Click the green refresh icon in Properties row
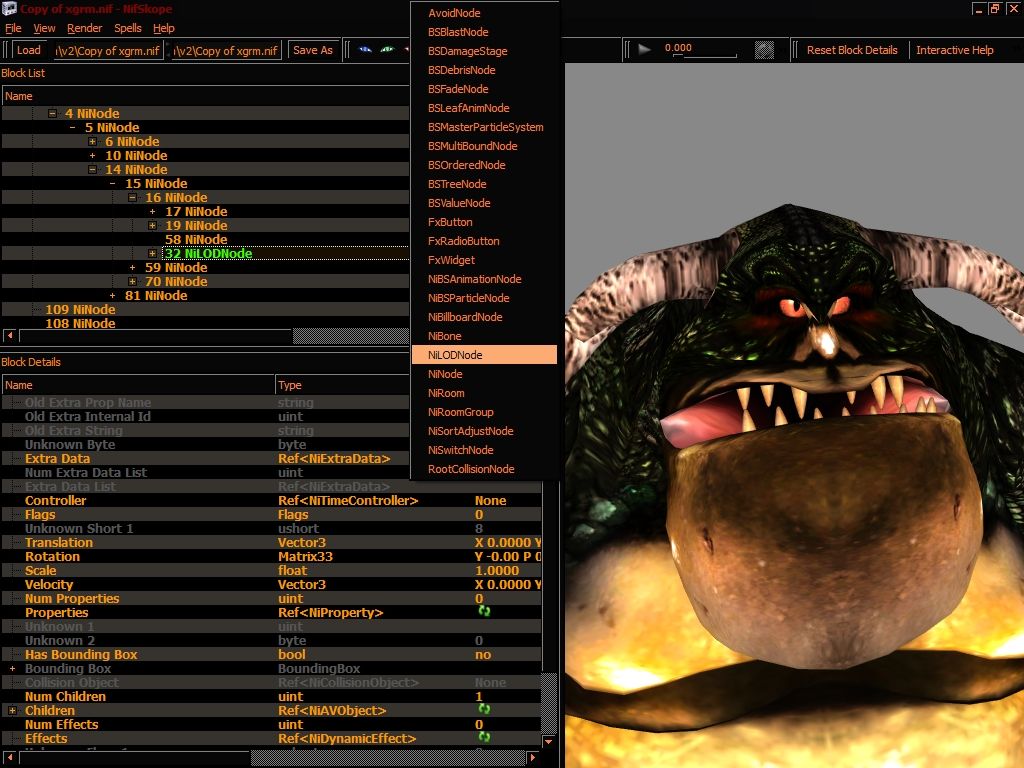Image resolution: width=1024 pixels, height=768 pixels. click(x=484, y=611)
